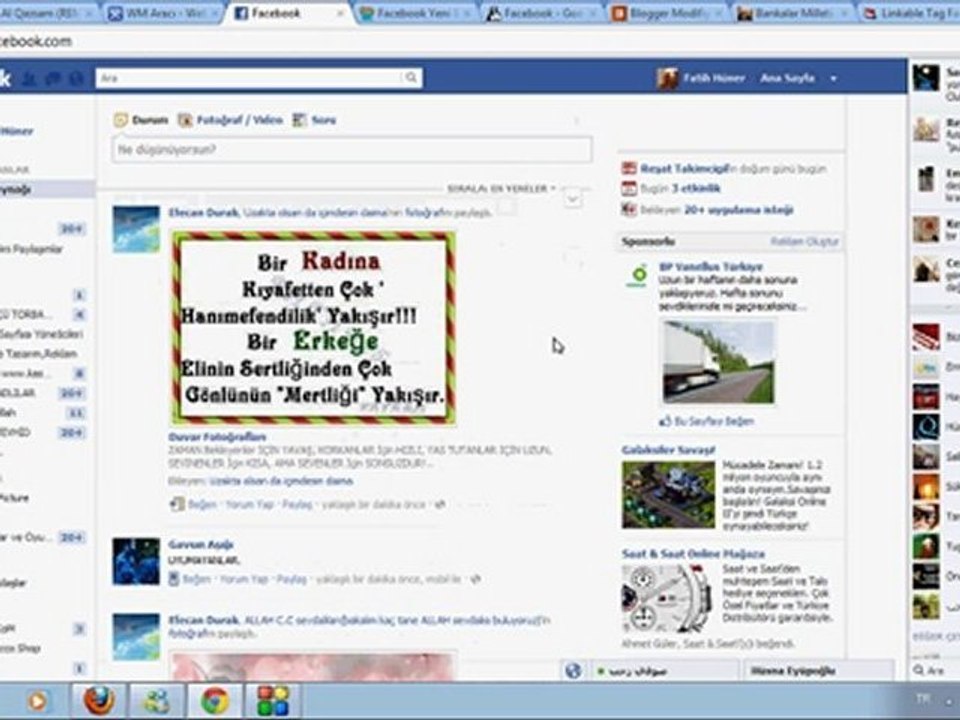Click birthday gift icon beside Reşat Takımcıgil
The height and width of the screenshot is (720, 960).
click(x=629, y=168)
